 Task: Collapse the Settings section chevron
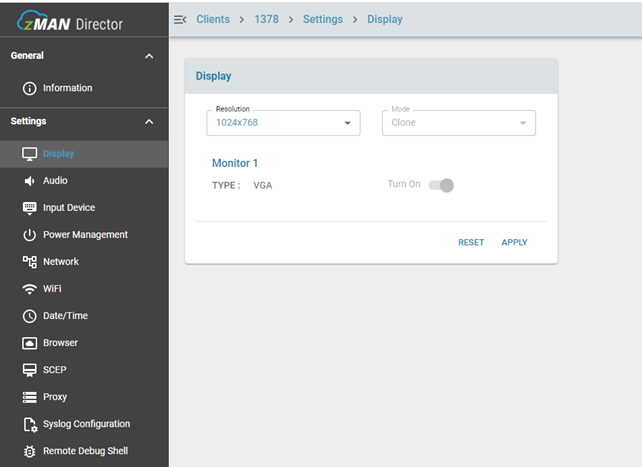click(x=149, y=122)
